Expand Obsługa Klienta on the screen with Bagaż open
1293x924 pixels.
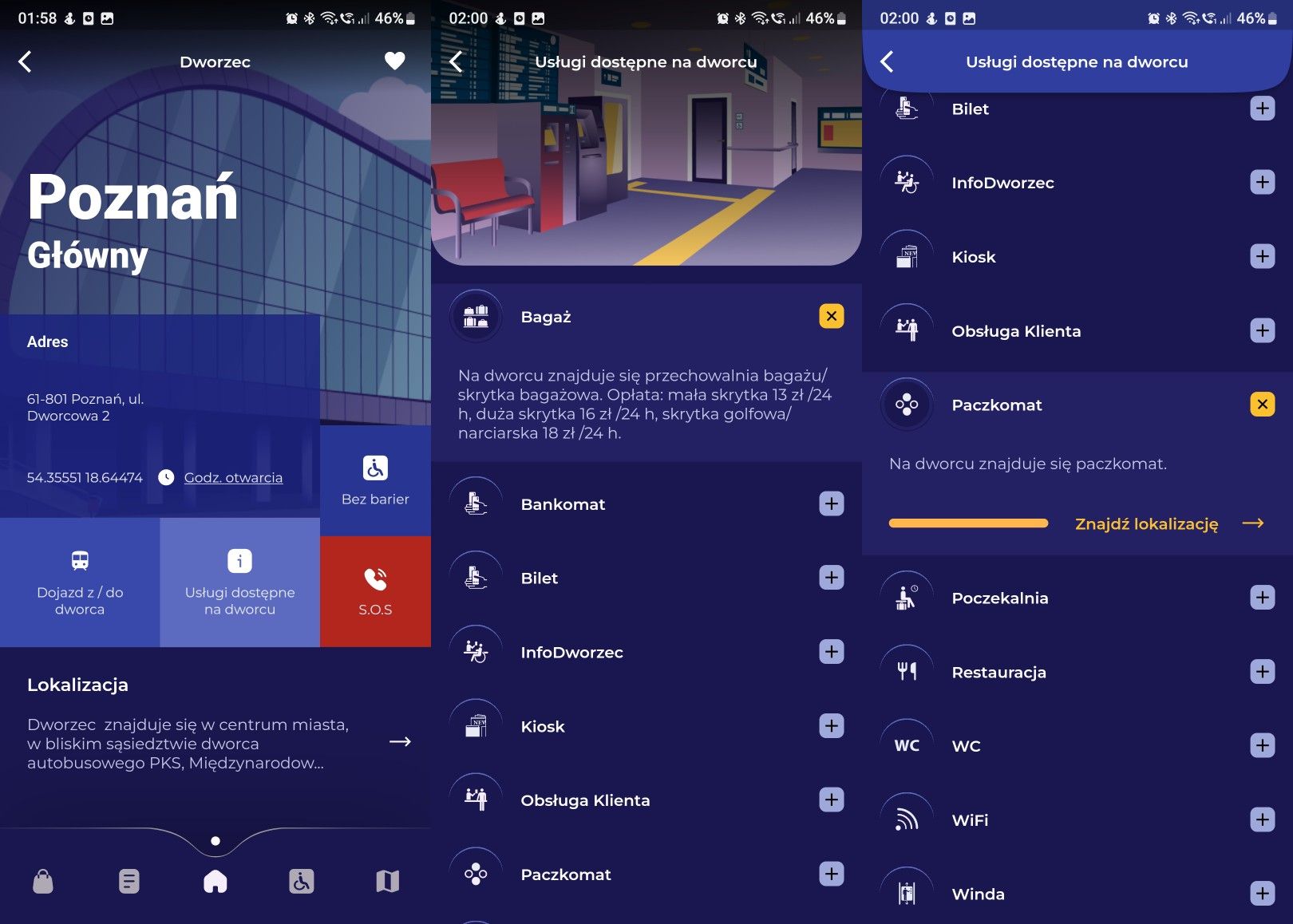pos(832,800)
